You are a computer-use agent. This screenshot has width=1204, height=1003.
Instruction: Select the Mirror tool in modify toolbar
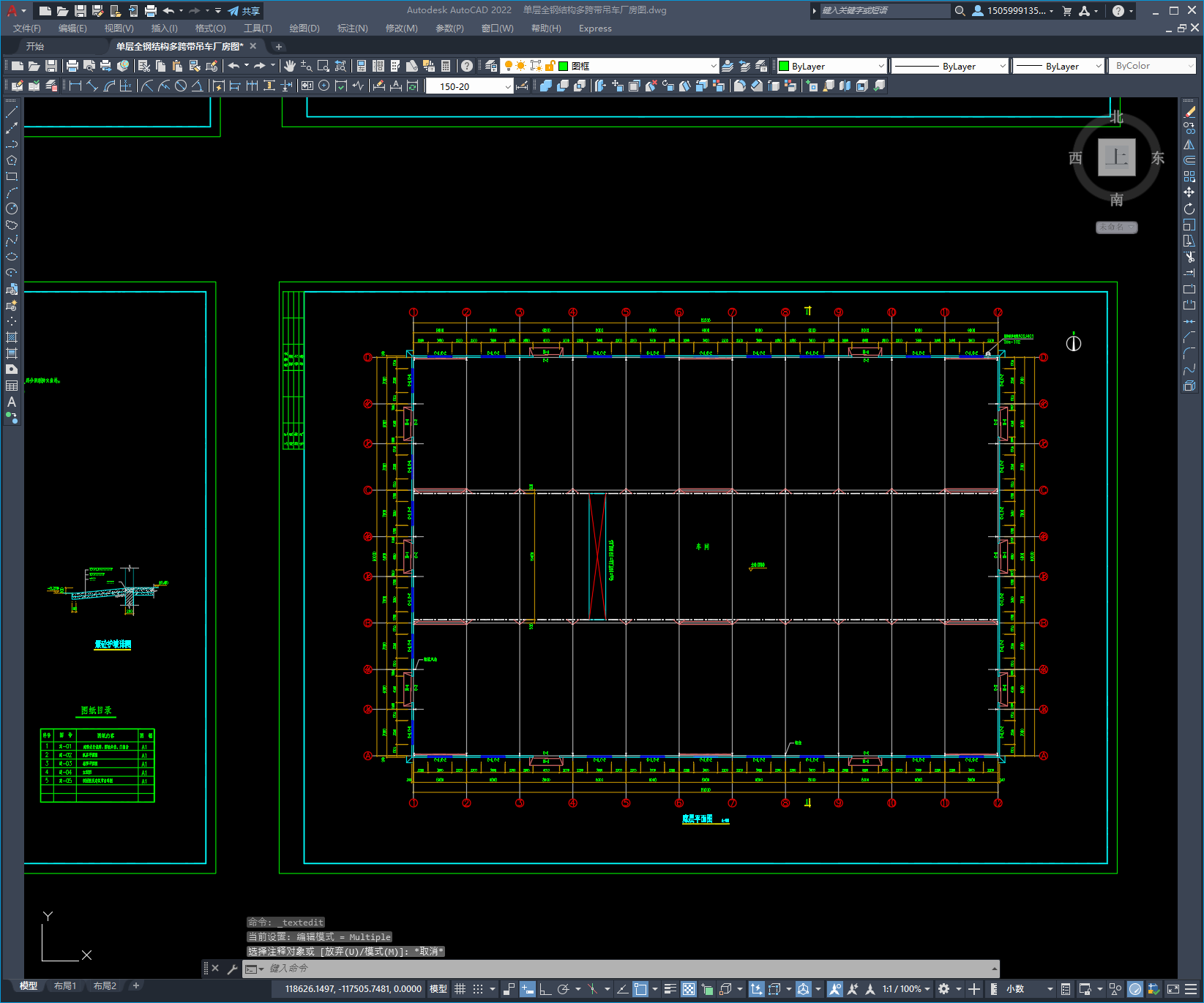(1189, 144)
